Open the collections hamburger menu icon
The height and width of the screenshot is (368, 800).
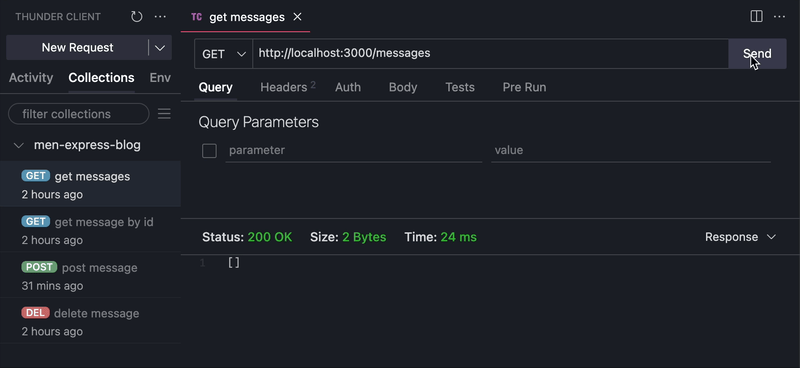coord(164,114)
